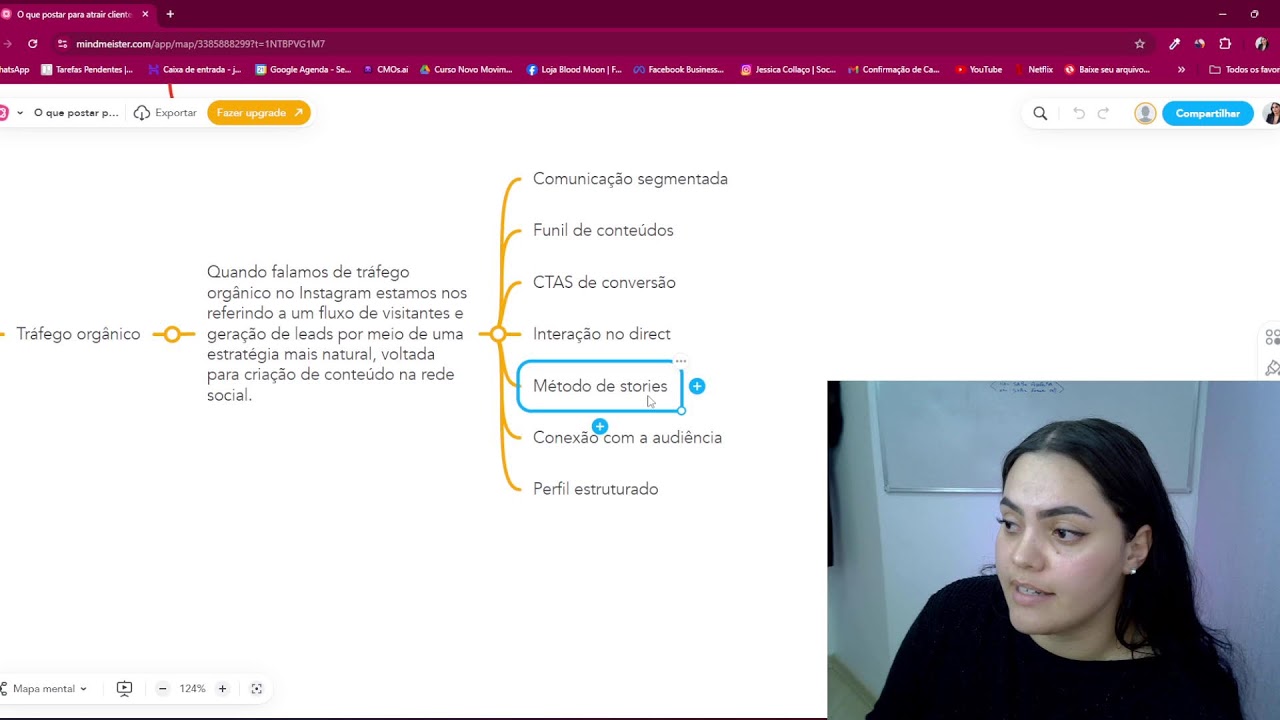This screenshot has height=720, width=1280.
Task: Collapse the Tráfego orgânico branch node
Action: [x=173, y=334]
